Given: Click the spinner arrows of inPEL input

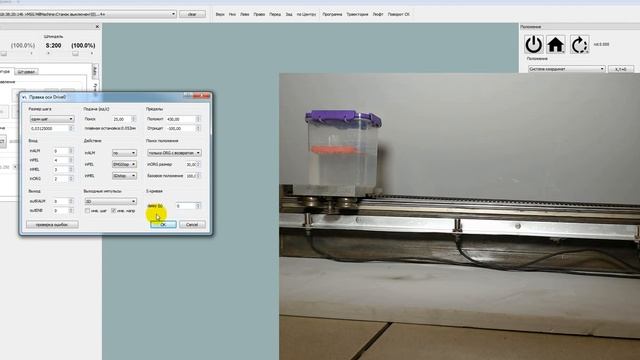Looking at the screenshot, I should [71, 160].
